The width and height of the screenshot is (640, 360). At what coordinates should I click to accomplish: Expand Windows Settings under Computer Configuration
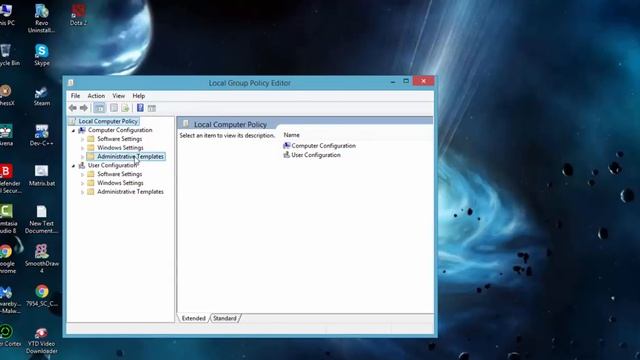click(82, 148)
